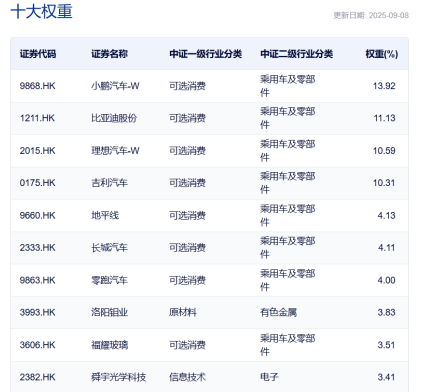Click the 有色金属 sub-industry cell
This screenshot has height=392, width=434.
[x=279, y=313]
